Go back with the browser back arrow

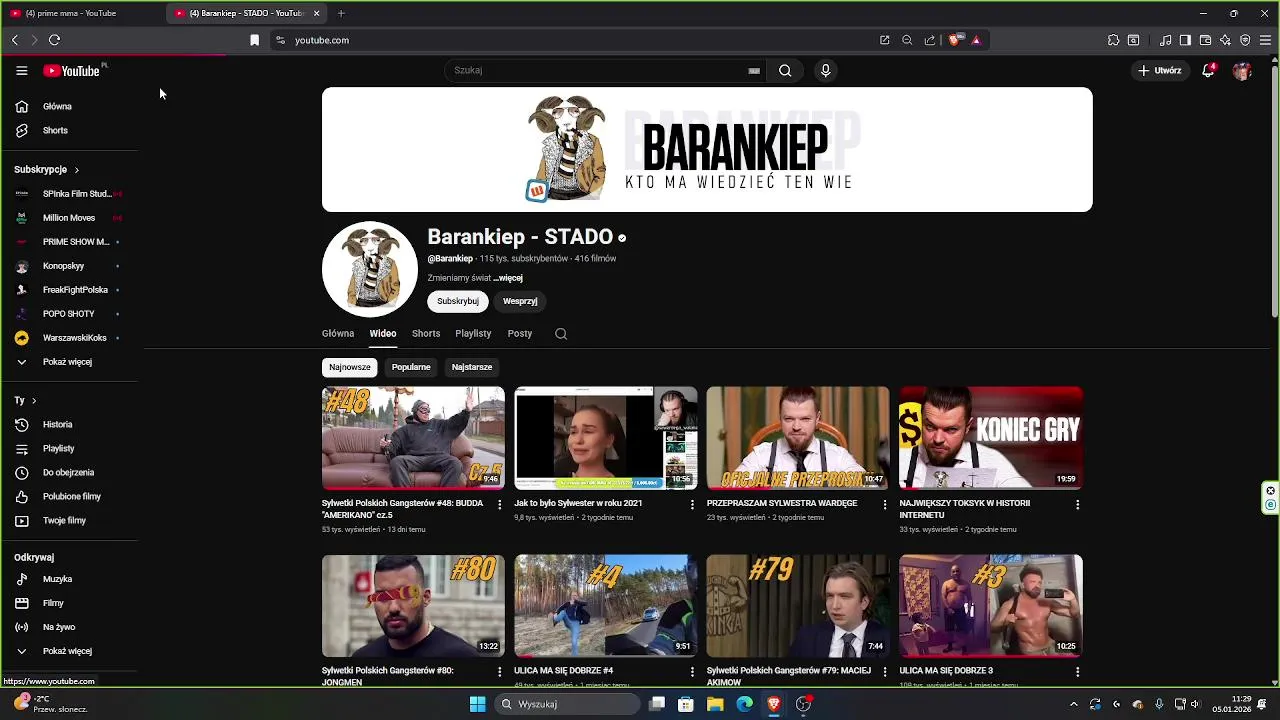(x=14, y=40)
